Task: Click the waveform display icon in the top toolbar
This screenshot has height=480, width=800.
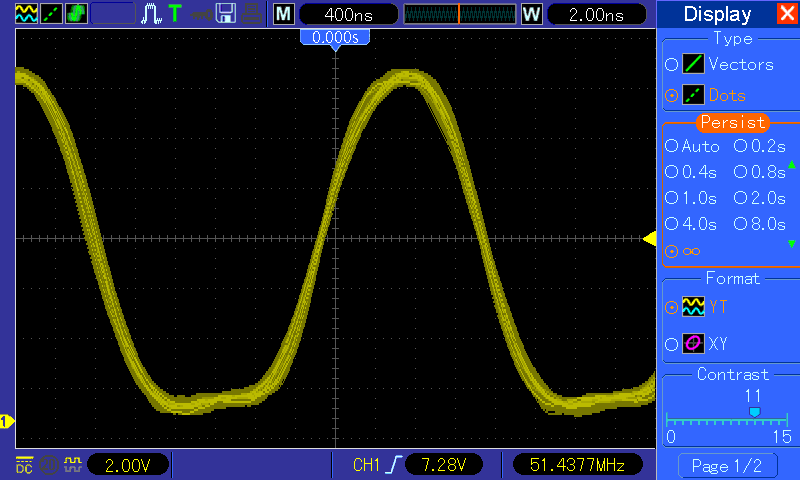Action: pyautogui.click(x=27, y=13)
